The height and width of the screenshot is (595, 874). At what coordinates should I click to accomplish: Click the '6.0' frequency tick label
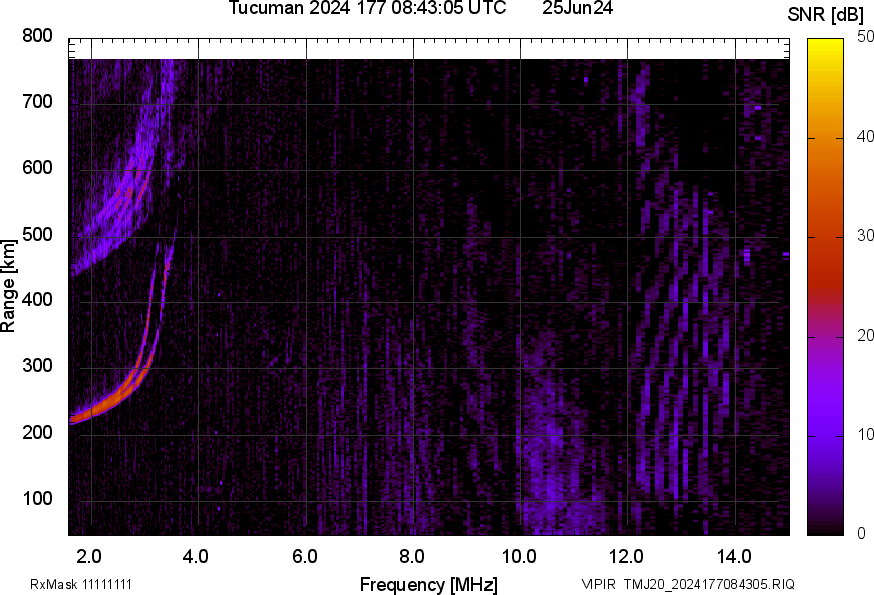coord(304,556)
